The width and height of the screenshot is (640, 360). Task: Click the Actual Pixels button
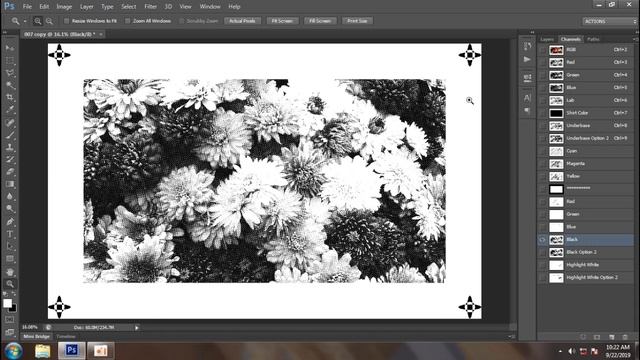coord(242,21)
